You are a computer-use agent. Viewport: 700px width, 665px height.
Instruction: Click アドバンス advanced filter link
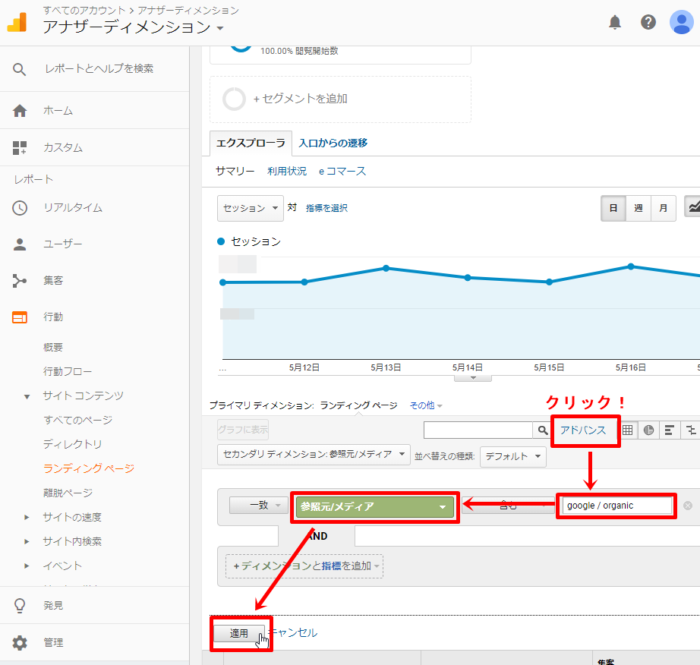[583, 430]
